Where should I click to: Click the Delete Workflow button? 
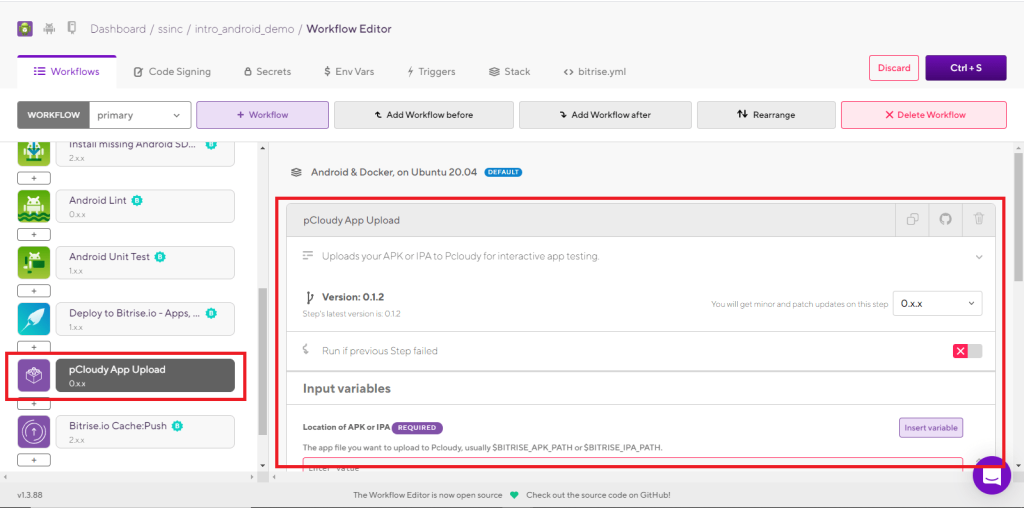coord(923,115)
